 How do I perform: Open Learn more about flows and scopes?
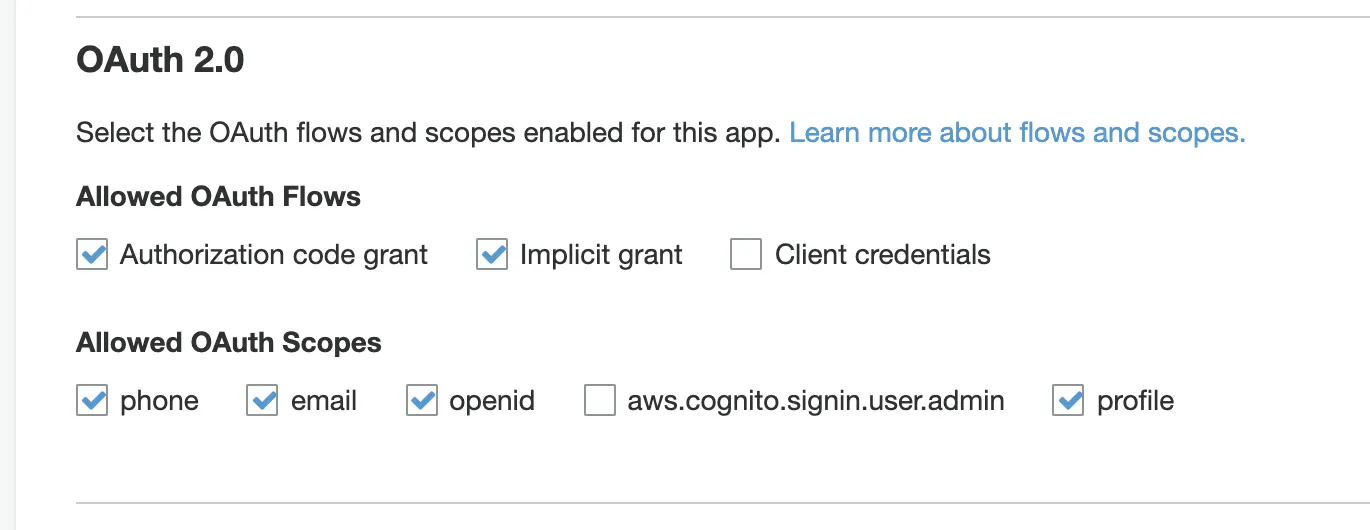tap(1017, 133)
